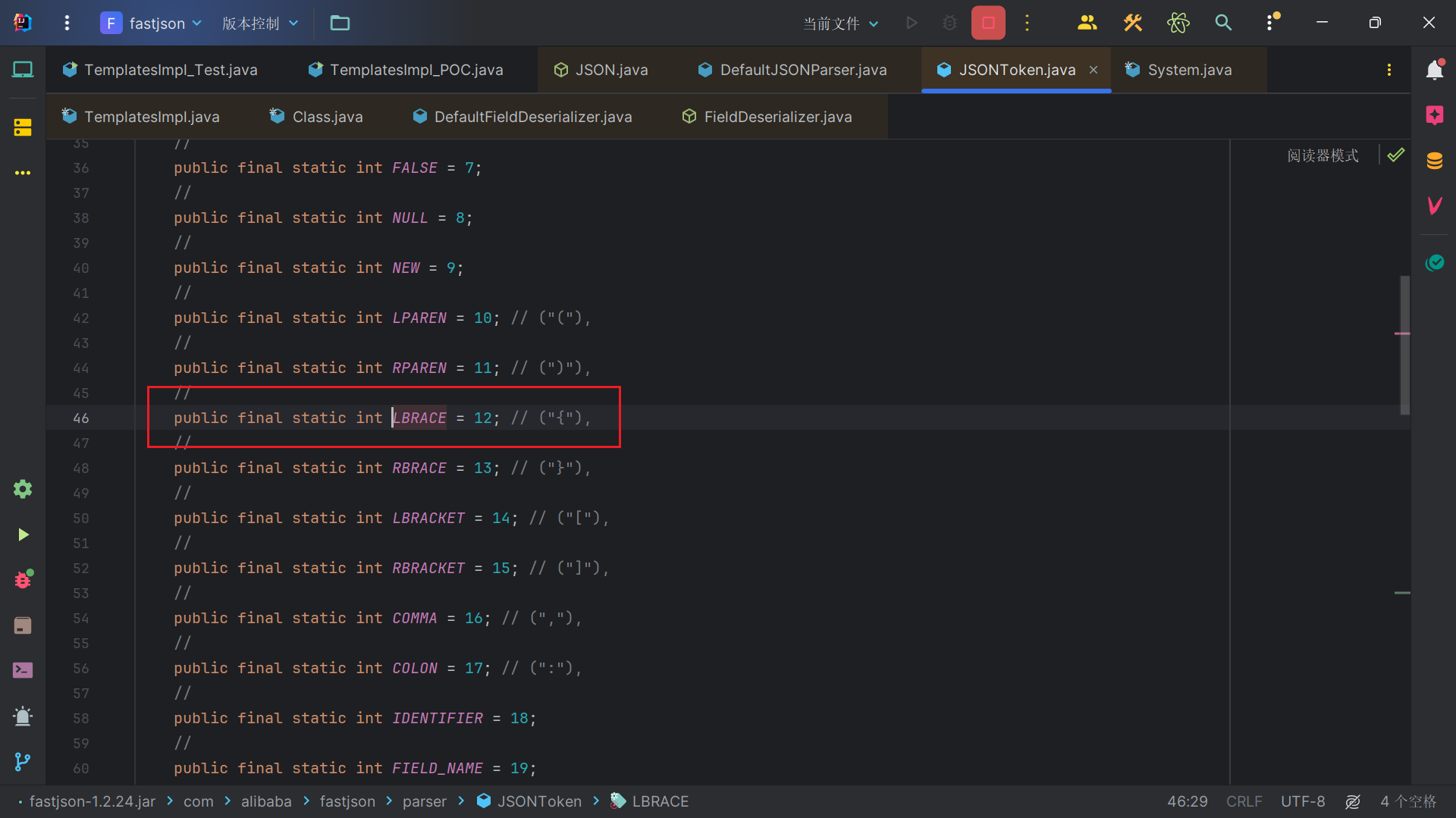This screenshot has width=1456, height=818.
Task: Click the FIELD_NAME constant on line 60
Action: click(x=438, y=768)
